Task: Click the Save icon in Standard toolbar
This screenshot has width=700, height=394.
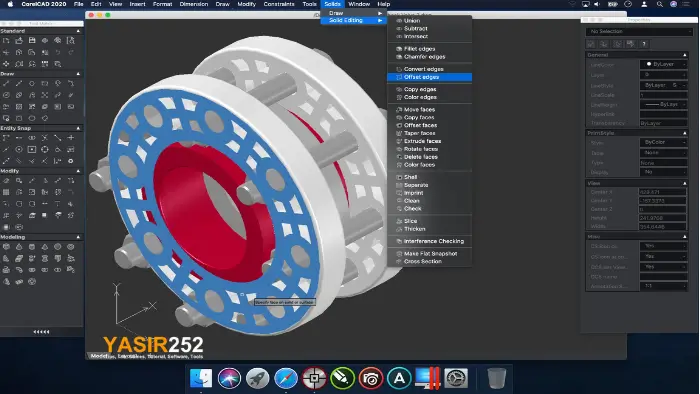Action: coord(32,41)
